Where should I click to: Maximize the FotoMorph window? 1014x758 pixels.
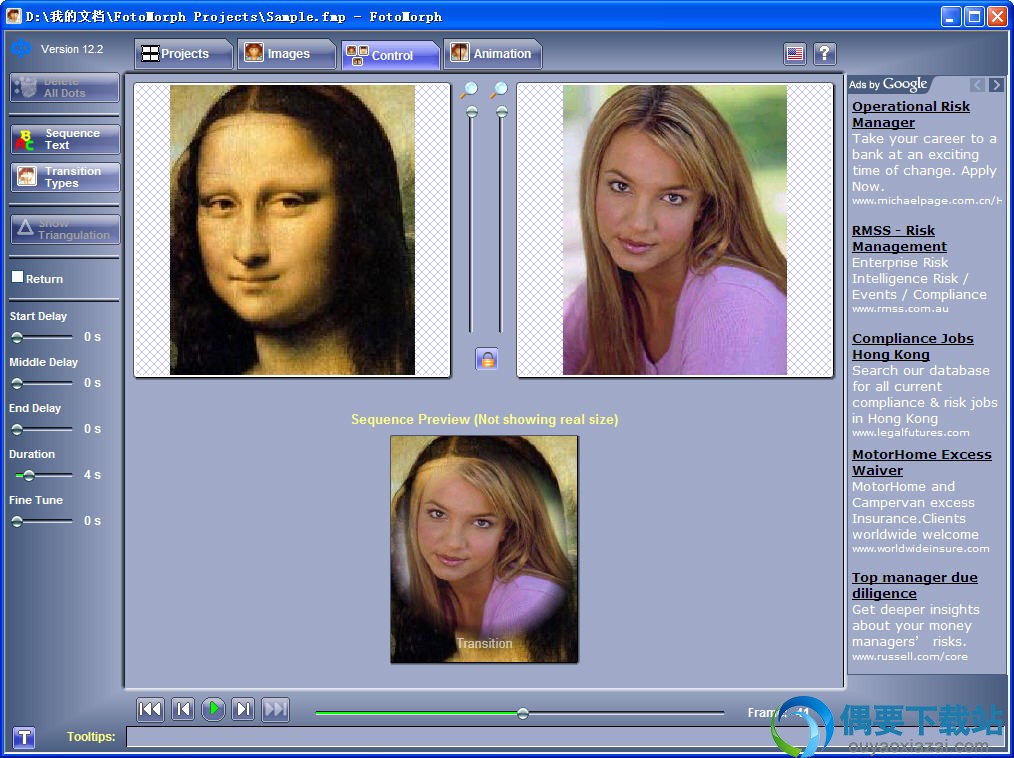(974, 16)
